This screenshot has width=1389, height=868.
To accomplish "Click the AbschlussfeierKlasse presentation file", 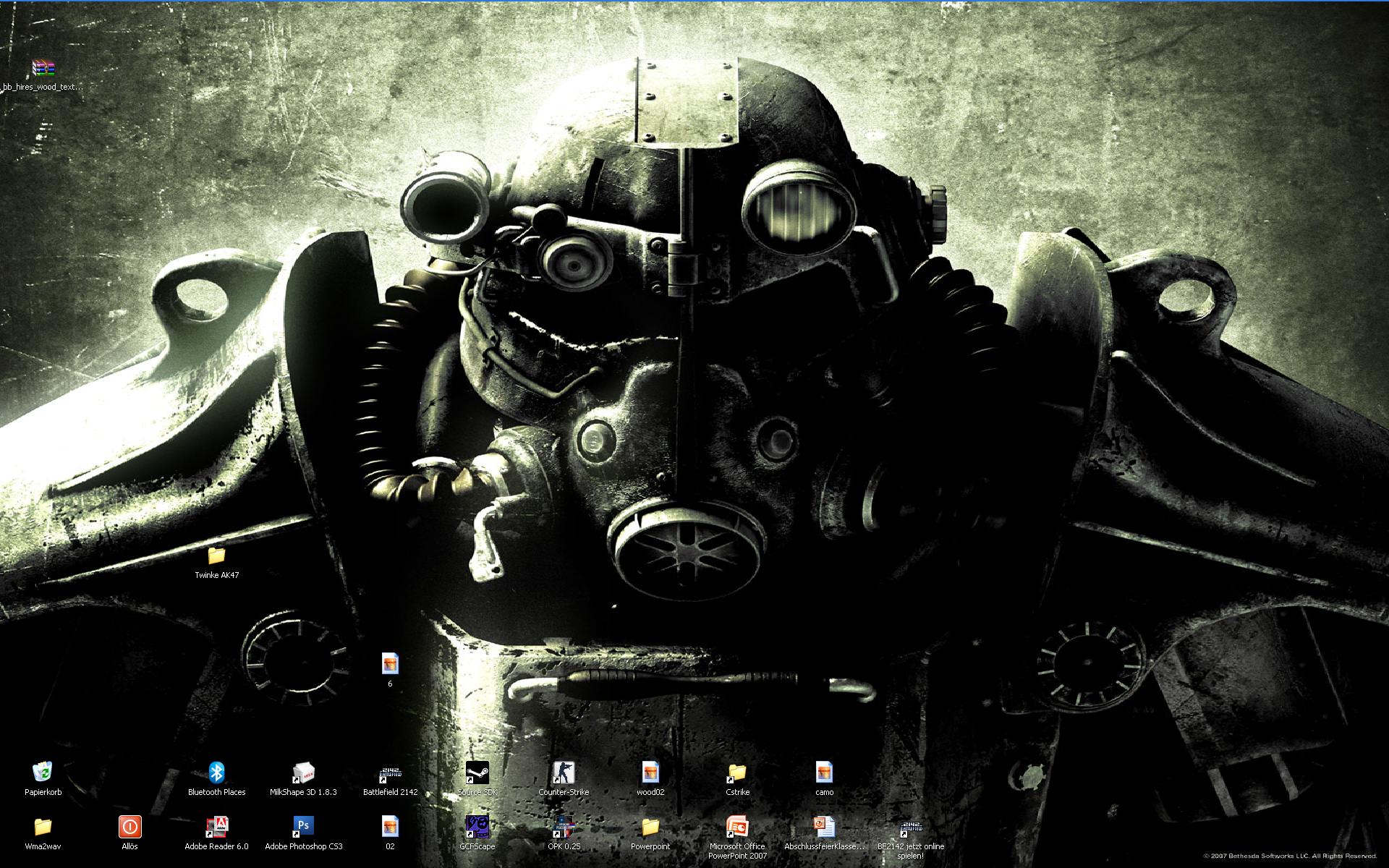I will pos(824,827).
